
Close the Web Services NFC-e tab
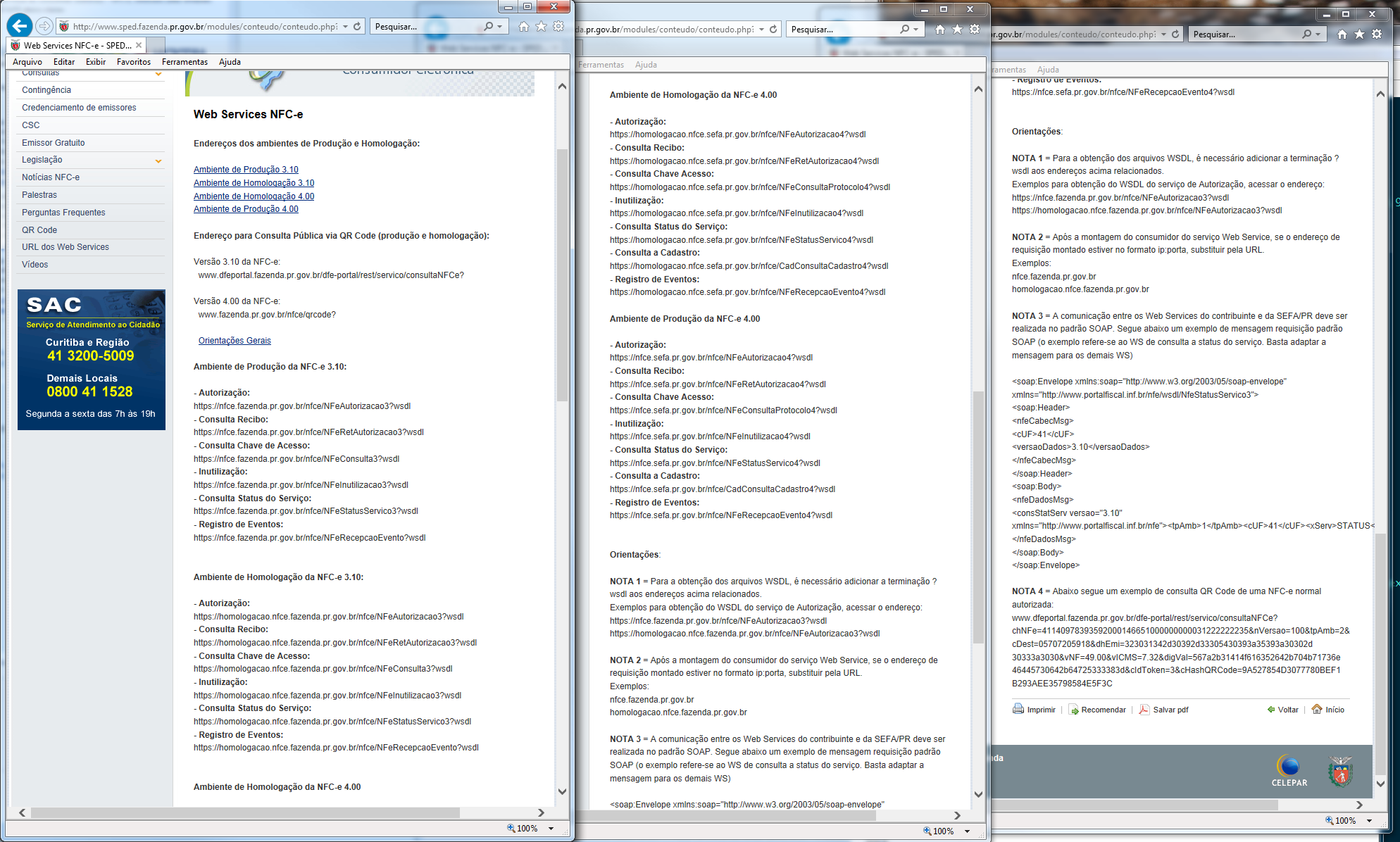pos(139,45)
